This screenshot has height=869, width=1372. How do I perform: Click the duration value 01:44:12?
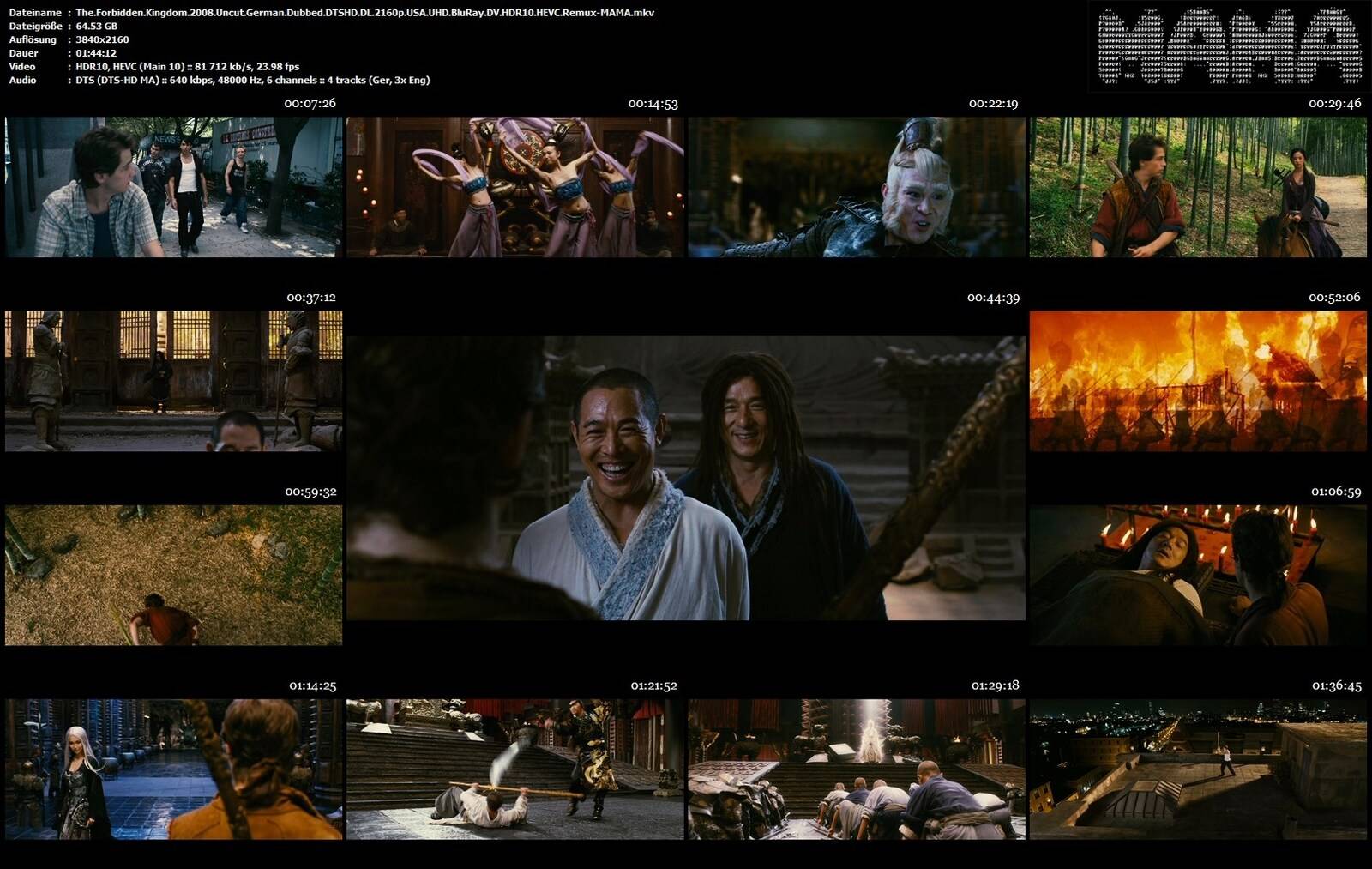point(96,53)
